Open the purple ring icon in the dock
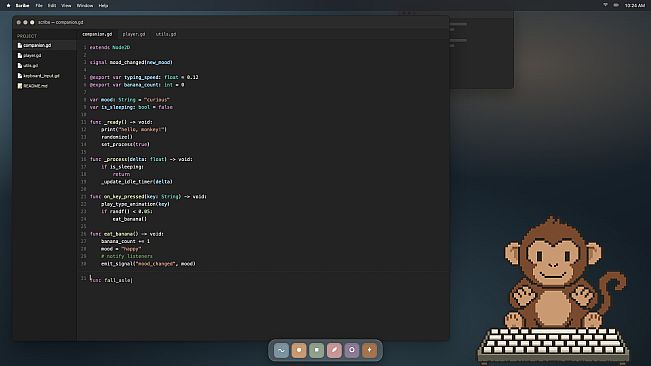This screenshot has width=651, height=366. click(x=352, y=350)
